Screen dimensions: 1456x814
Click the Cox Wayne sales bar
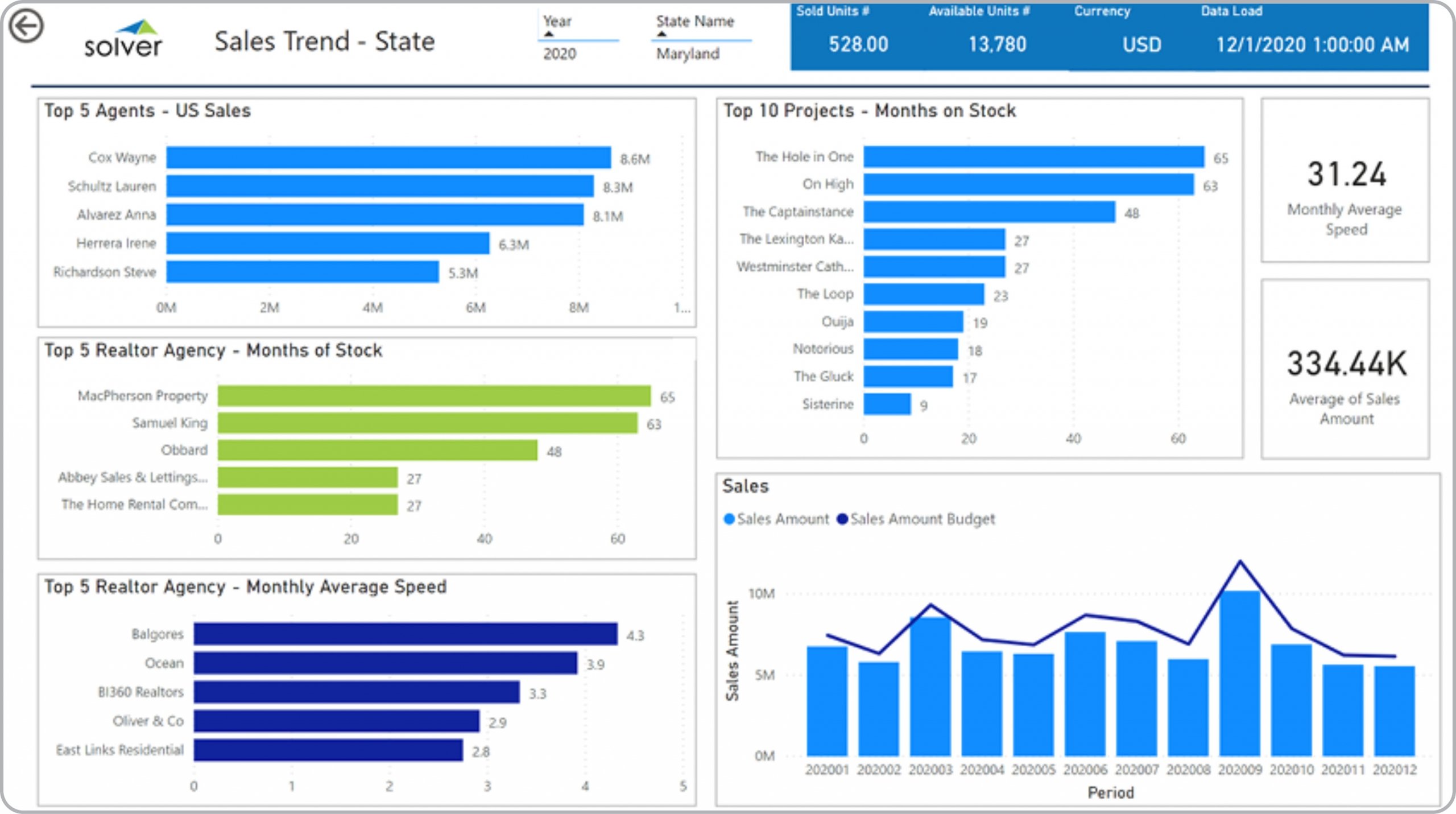[x=388, y=158]
